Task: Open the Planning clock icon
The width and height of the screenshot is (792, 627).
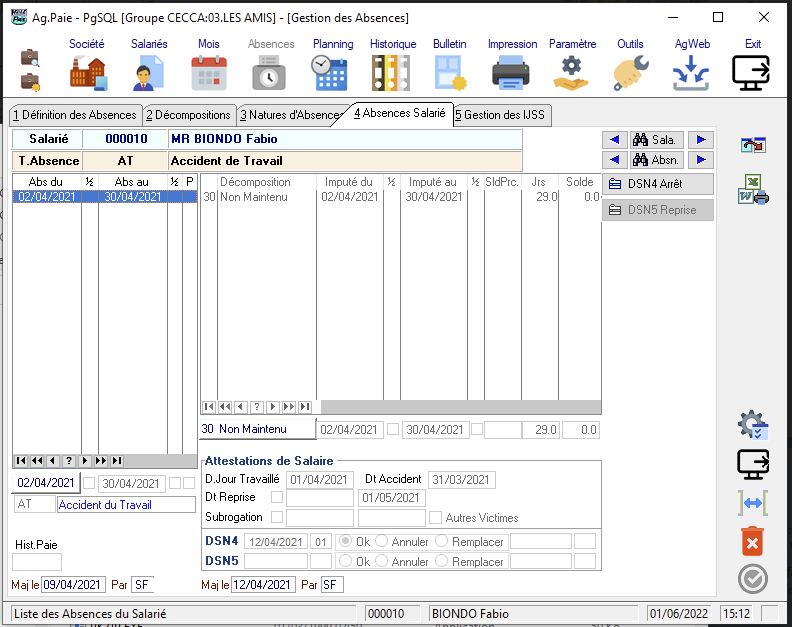Action: (331, 73)
